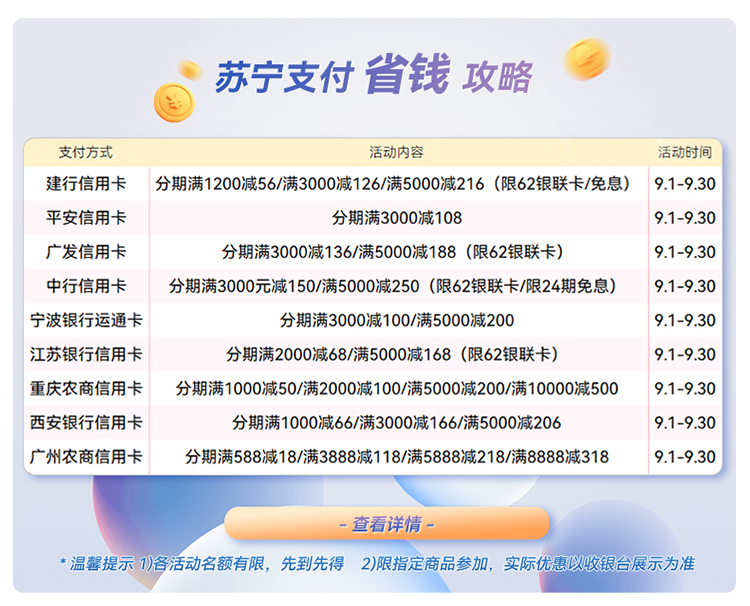This screenshot has width=750, height=606.
Task: Open the 查看详情 orange button
Action: tap(386, 524)
